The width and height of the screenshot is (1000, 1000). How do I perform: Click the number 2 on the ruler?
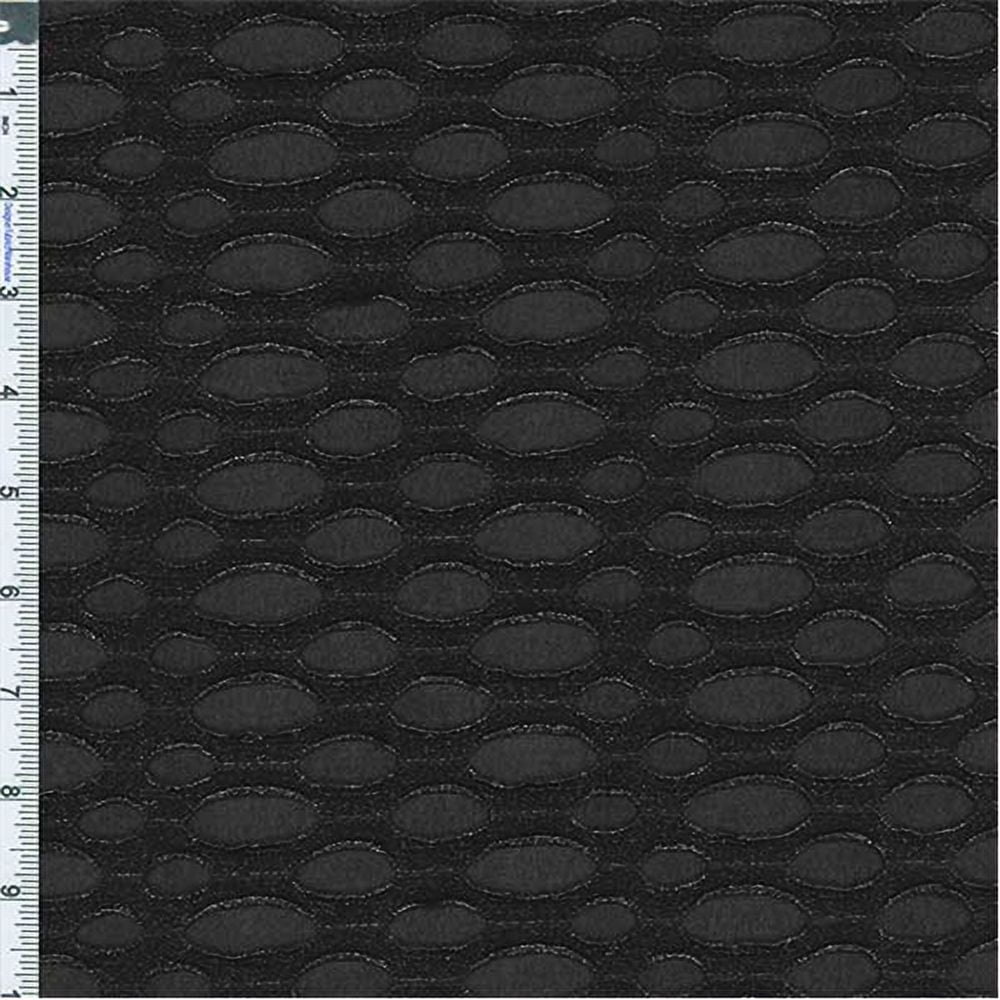(9, 193)
